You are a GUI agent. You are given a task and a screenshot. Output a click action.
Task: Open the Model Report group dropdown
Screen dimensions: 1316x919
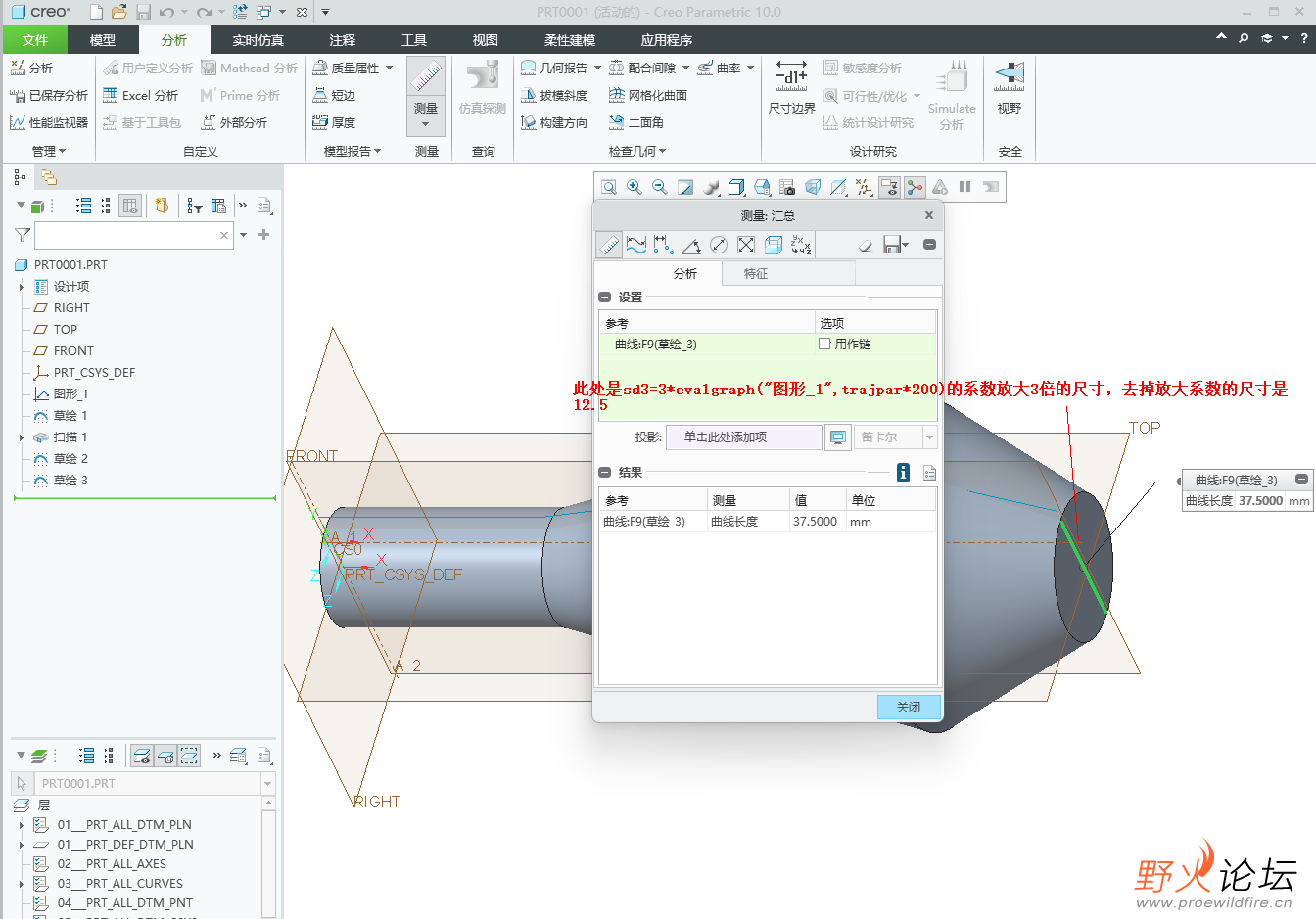click(352, 151)
